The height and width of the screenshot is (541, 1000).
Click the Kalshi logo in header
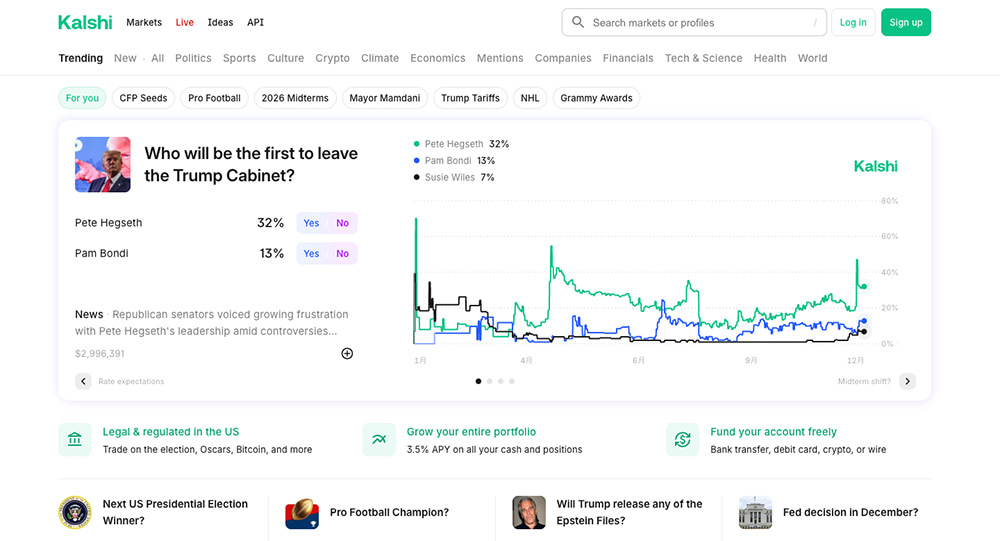coord(85,22)
